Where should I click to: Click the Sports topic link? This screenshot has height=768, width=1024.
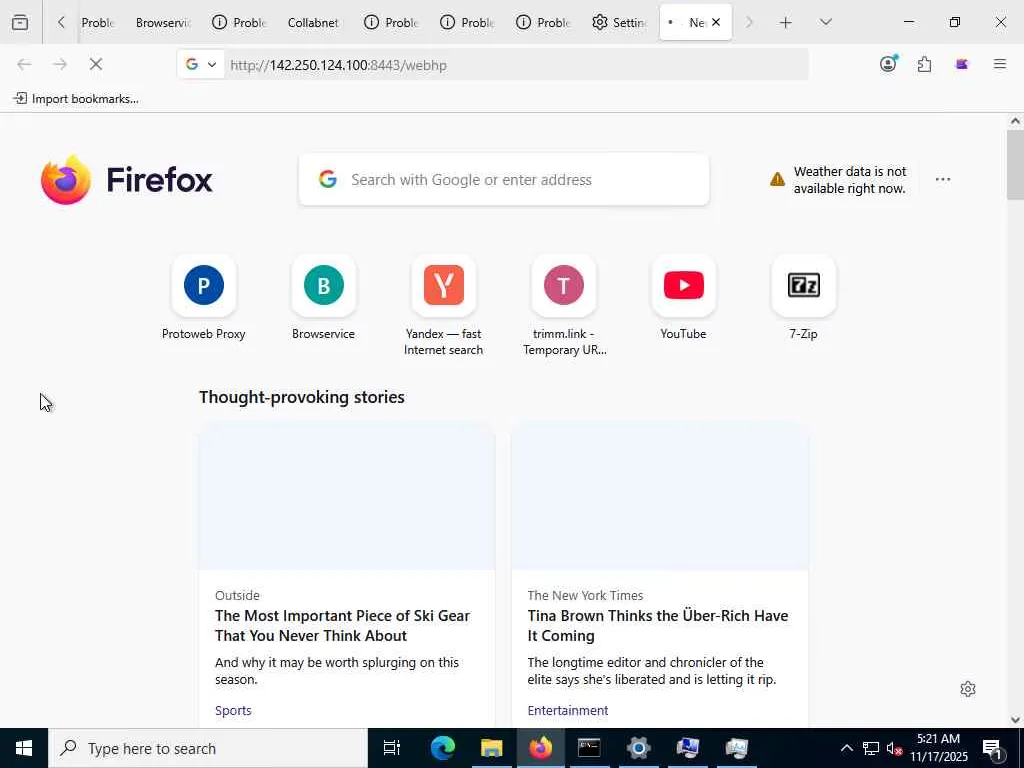point(233,710)
